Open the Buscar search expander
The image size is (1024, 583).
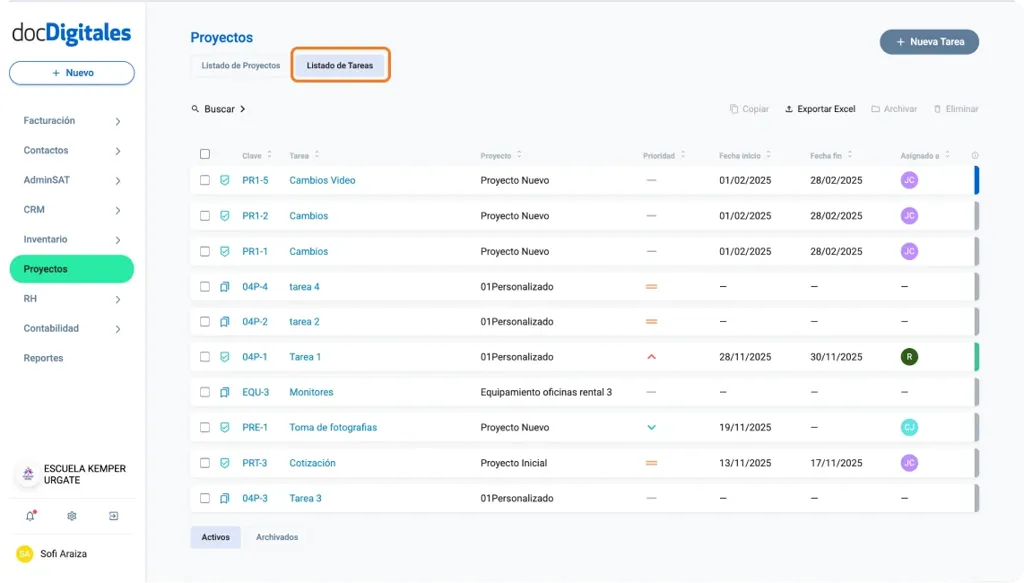tap(218, 108)
